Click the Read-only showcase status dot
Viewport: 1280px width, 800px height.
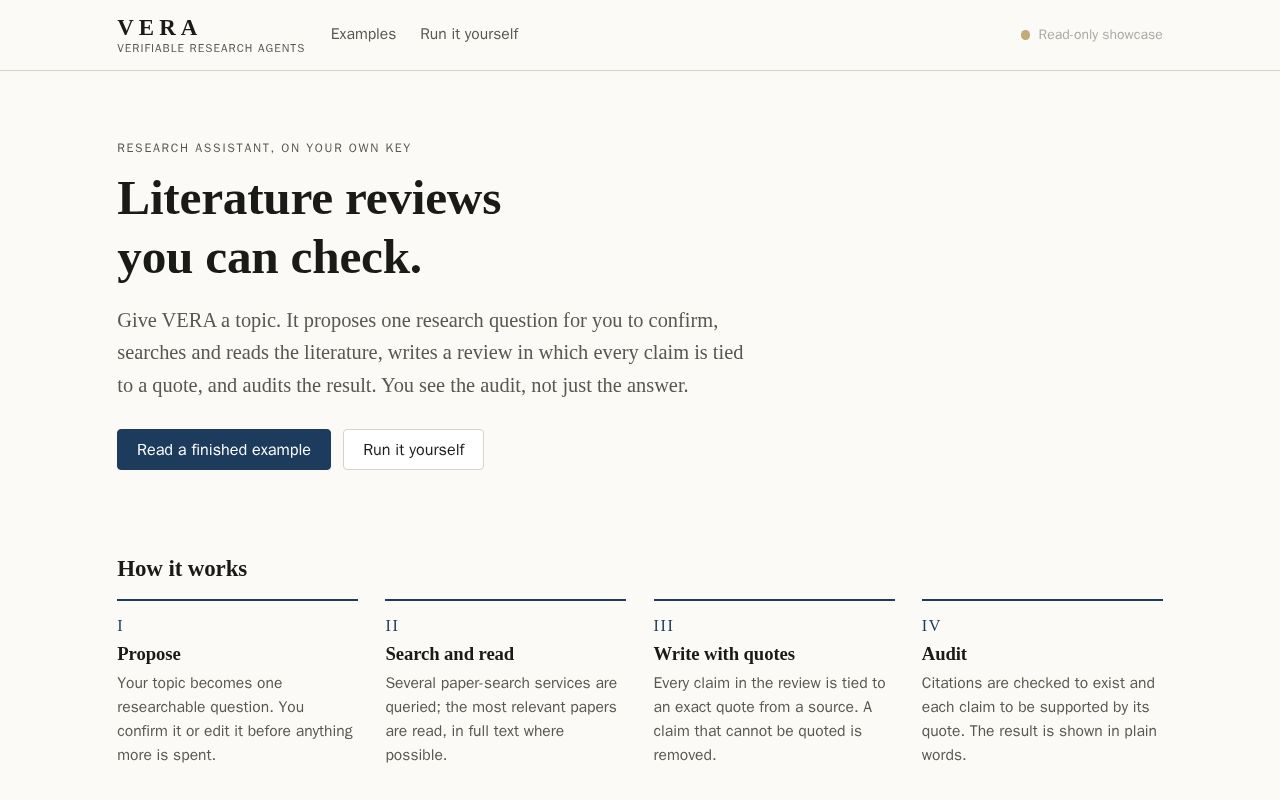click(x=1025, y=35)
